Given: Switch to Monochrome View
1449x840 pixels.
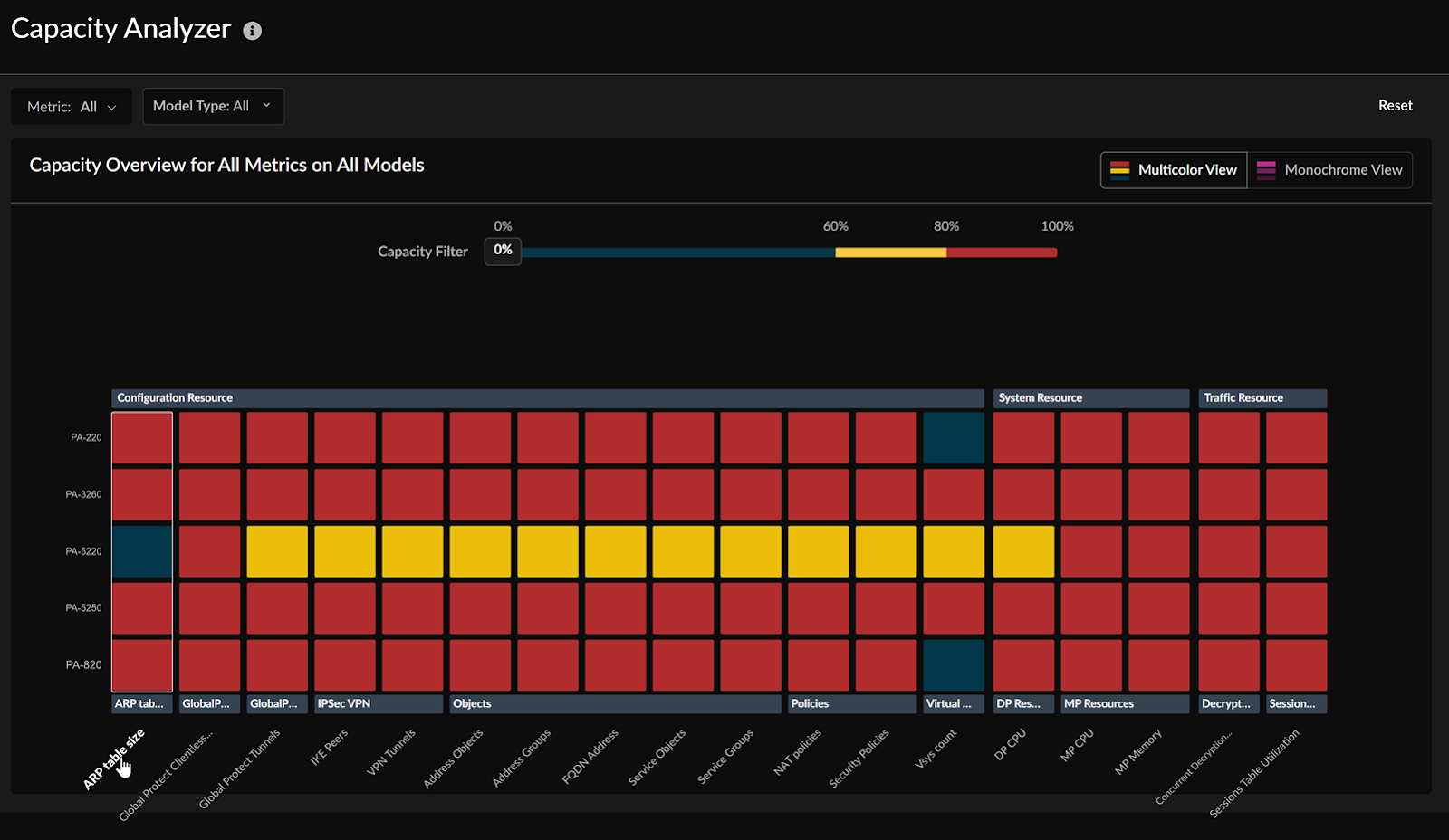Looking at the screenshot, I should [x=1329, y=170].
